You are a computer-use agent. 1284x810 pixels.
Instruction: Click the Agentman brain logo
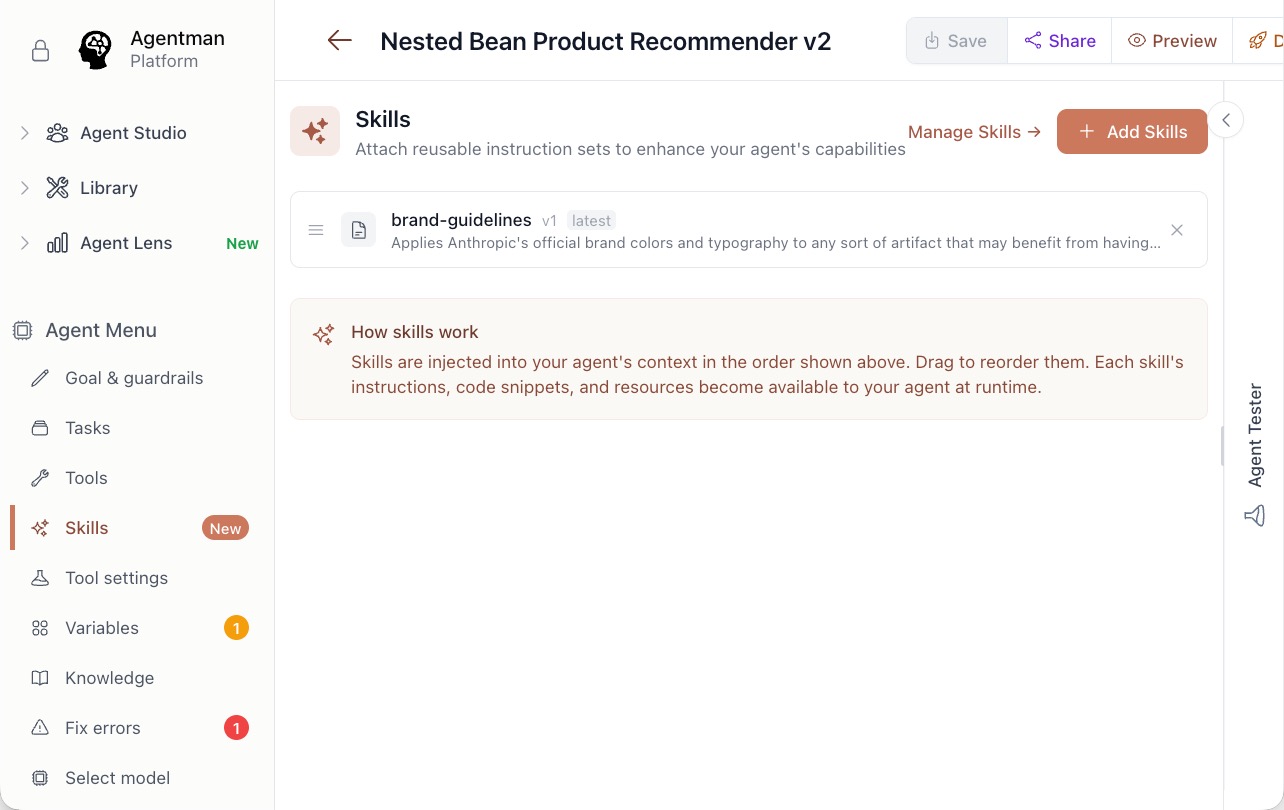95,50
